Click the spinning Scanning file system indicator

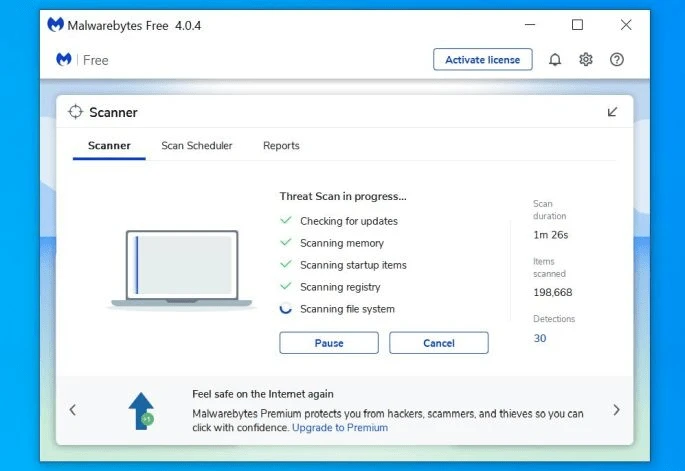286,308
